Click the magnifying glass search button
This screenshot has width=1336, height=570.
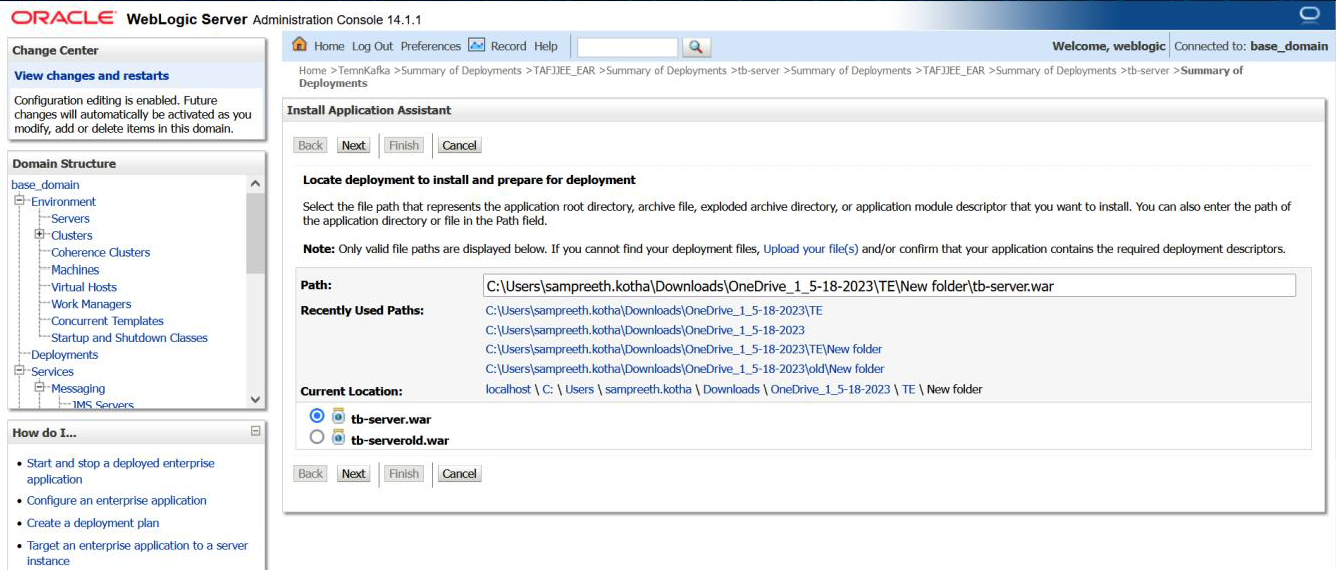pos(696,47)
